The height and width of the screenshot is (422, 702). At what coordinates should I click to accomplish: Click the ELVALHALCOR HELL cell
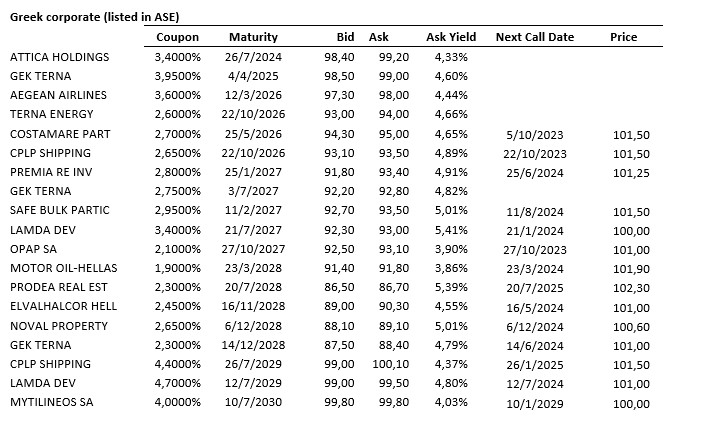pyautogui.click(x=64, y=306)
